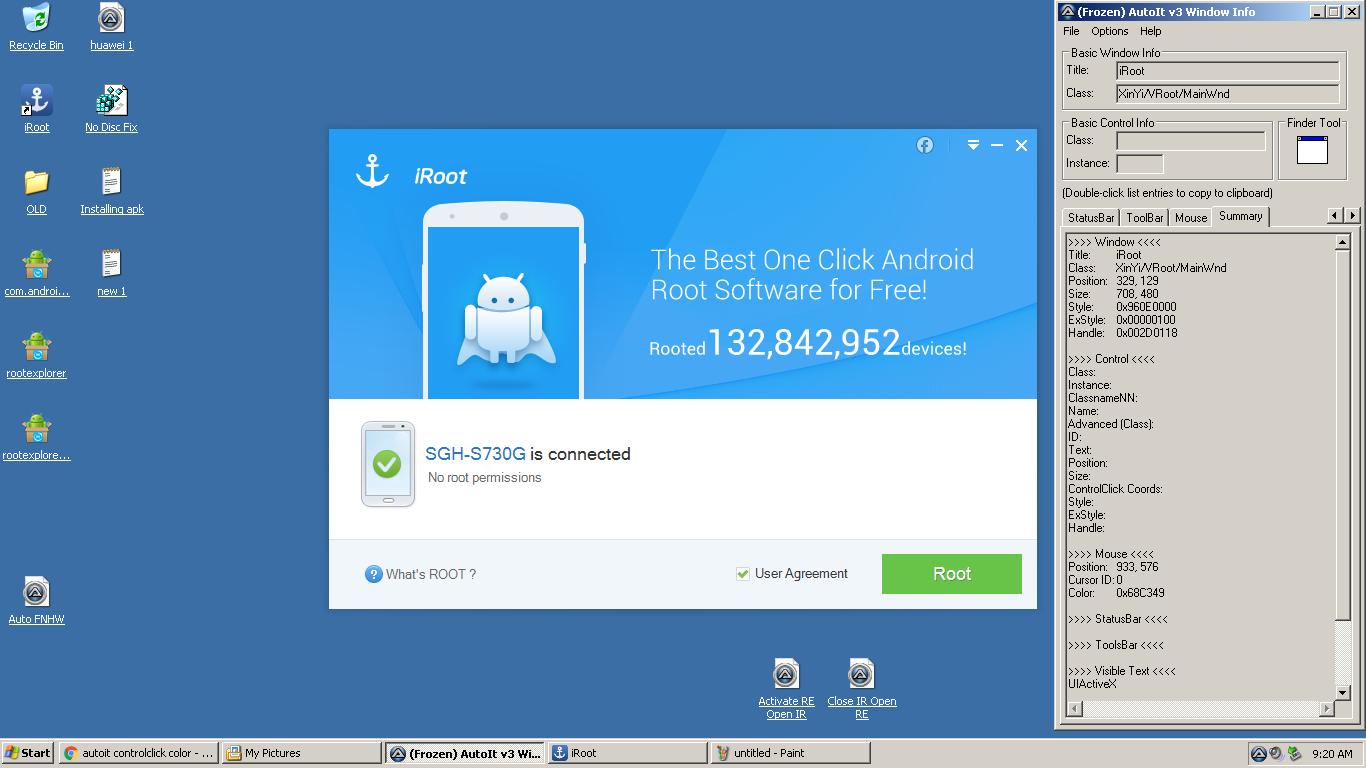Open the What's ROOT ? link
1366x768 pixels.
click(431, 574)
